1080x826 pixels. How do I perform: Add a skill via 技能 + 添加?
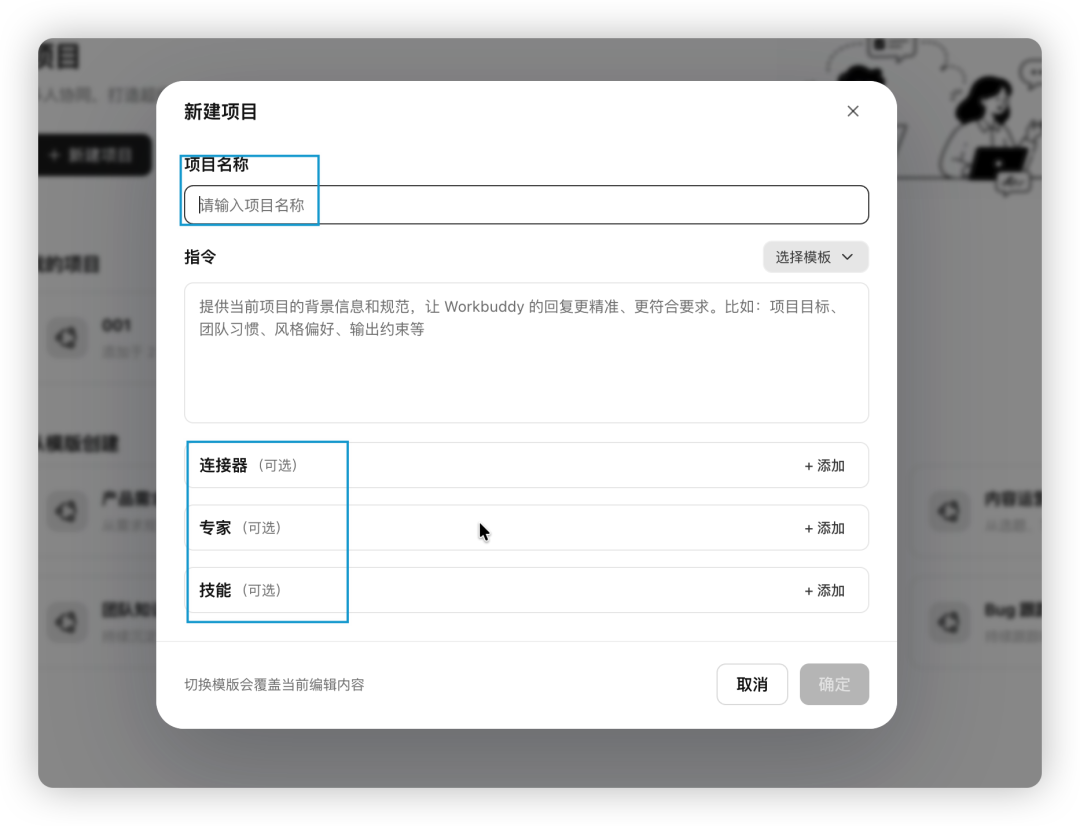[824, 591]
